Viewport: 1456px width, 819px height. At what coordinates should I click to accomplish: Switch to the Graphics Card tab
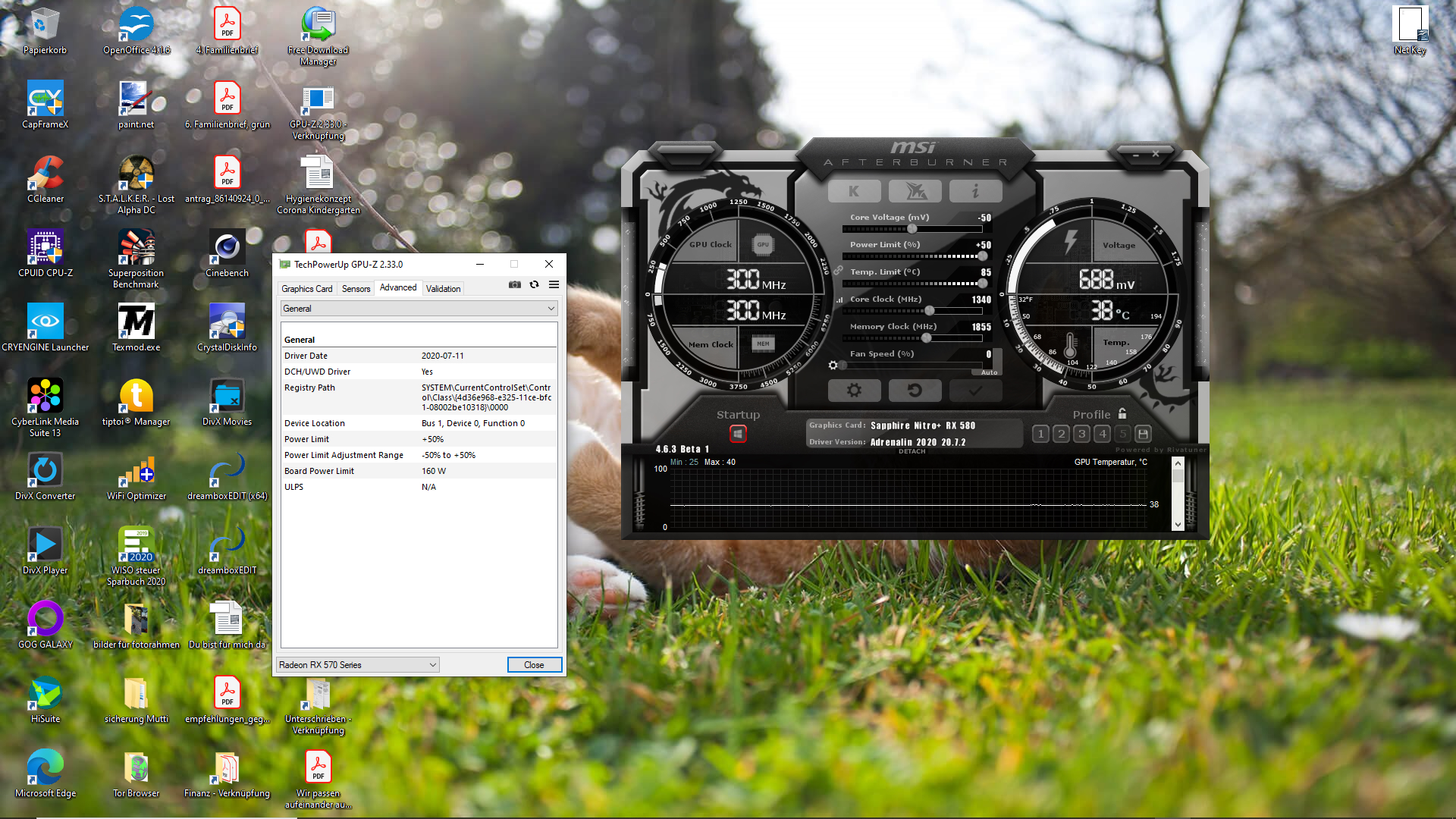[306, 288]
